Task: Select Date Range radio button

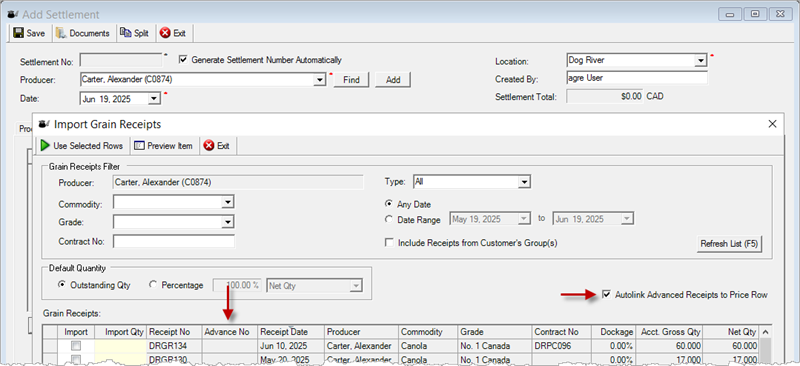Action: (389, 219)
